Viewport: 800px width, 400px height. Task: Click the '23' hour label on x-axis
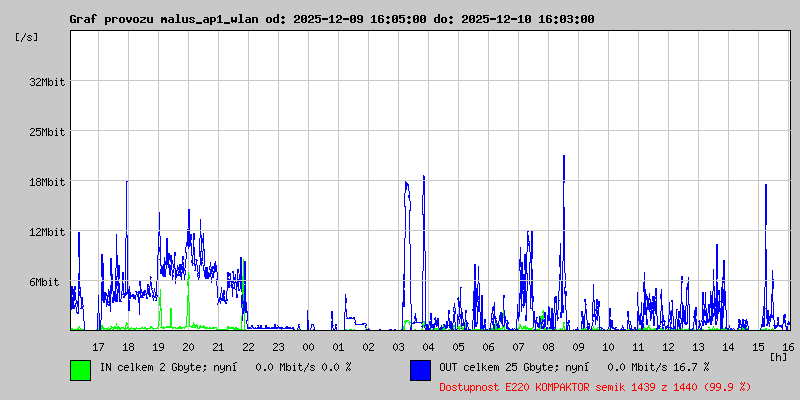click(279, 347)
